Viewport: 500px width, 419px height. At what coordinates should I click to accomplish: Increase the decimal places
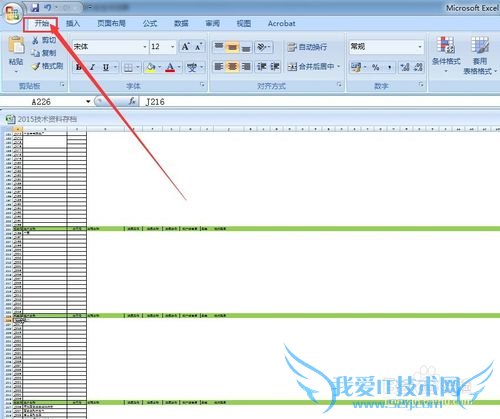pyautogui.click(x=405, y=67)
